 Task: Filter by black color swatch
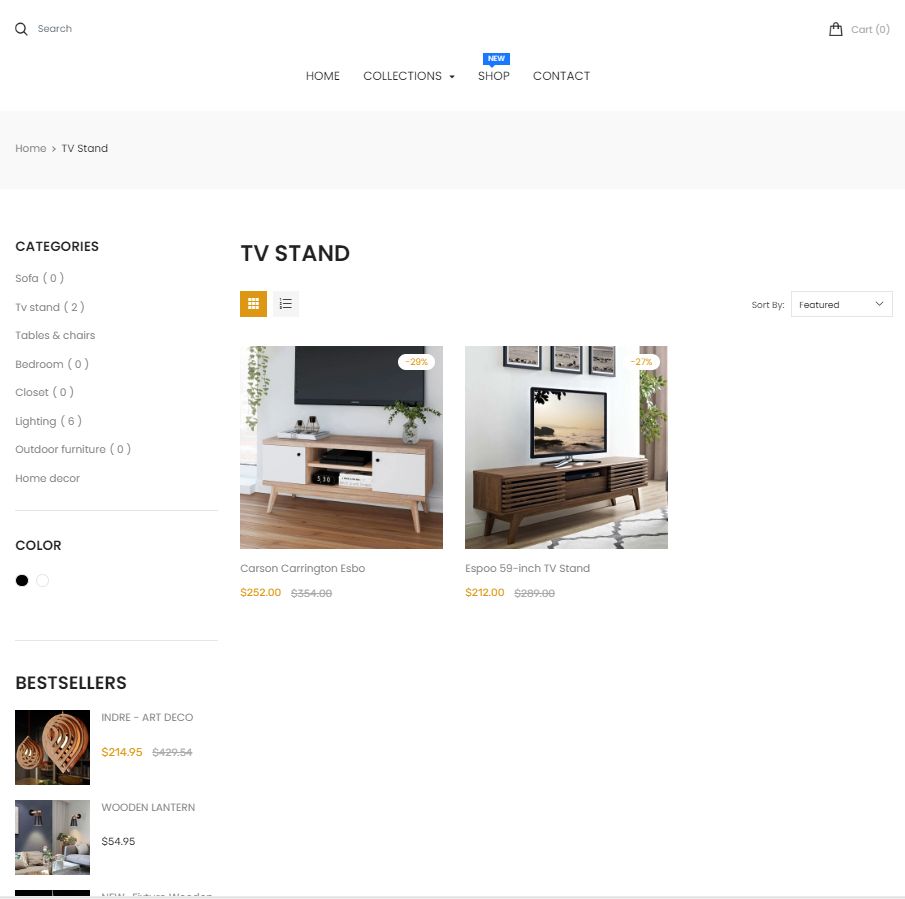22,580
